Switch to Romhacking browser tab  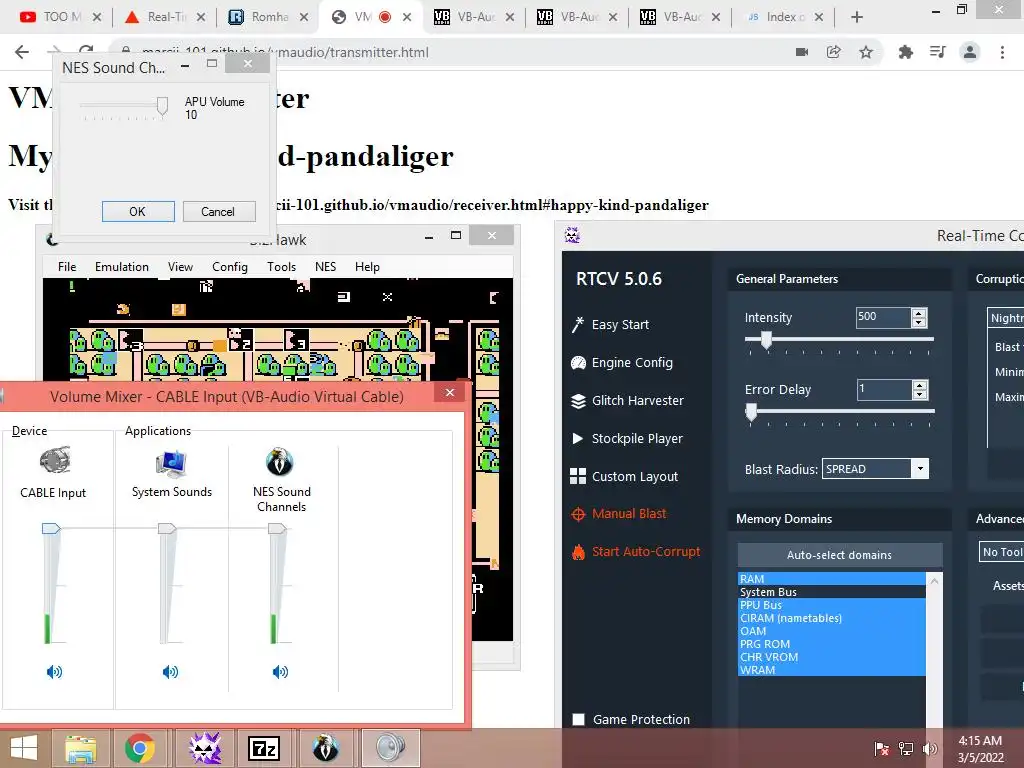[x=268, y=17]
